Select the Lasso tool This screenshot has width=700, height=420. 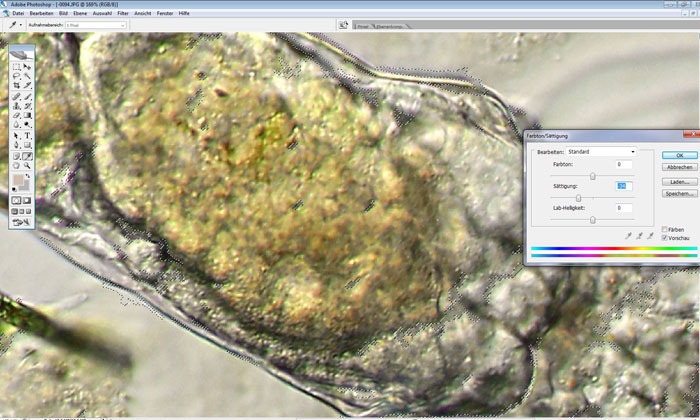[x=17, y=77]
